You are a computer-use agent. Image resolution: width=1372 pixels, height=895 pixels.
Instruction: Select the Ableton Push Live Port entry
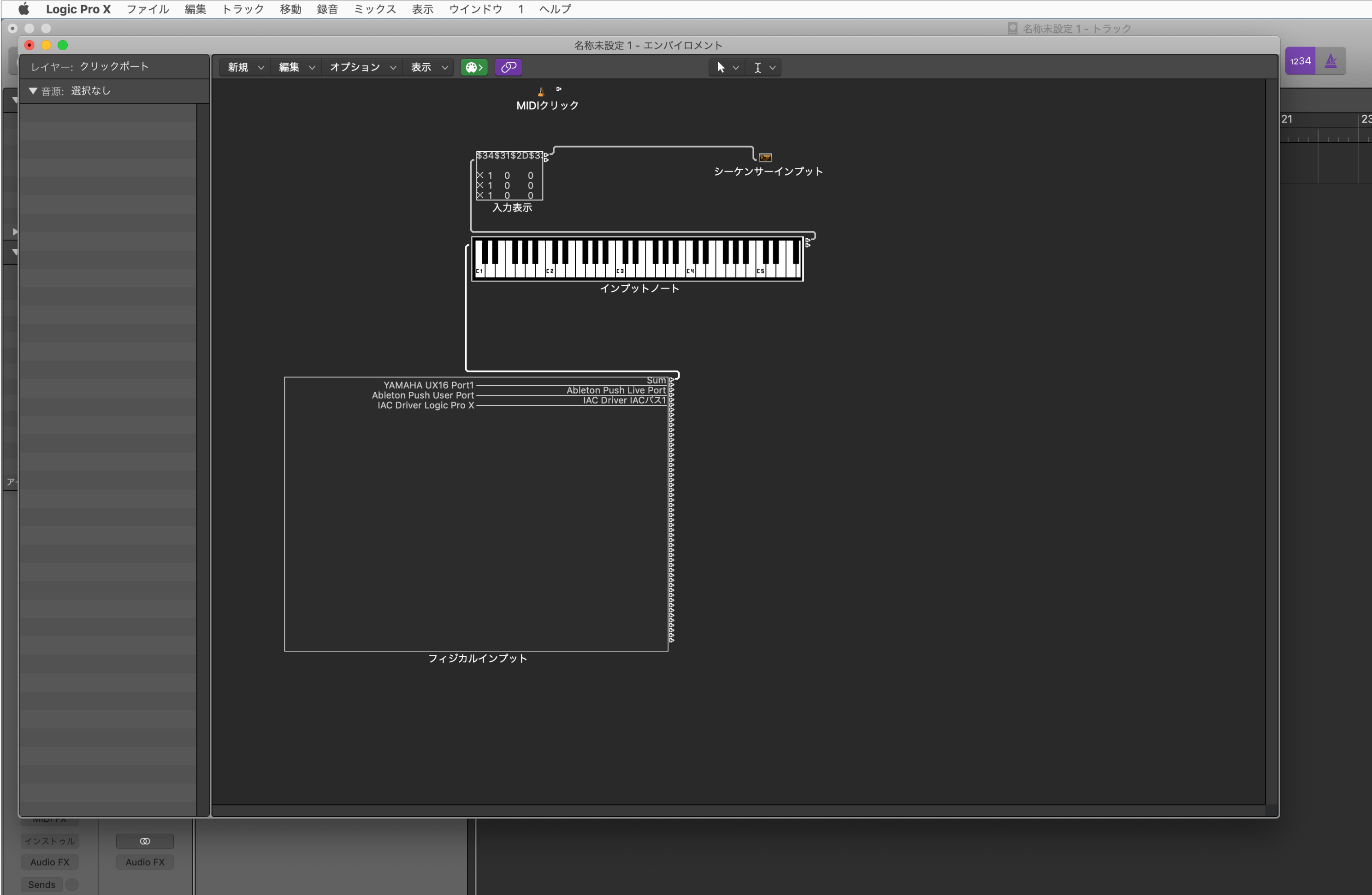click(615, 390)
